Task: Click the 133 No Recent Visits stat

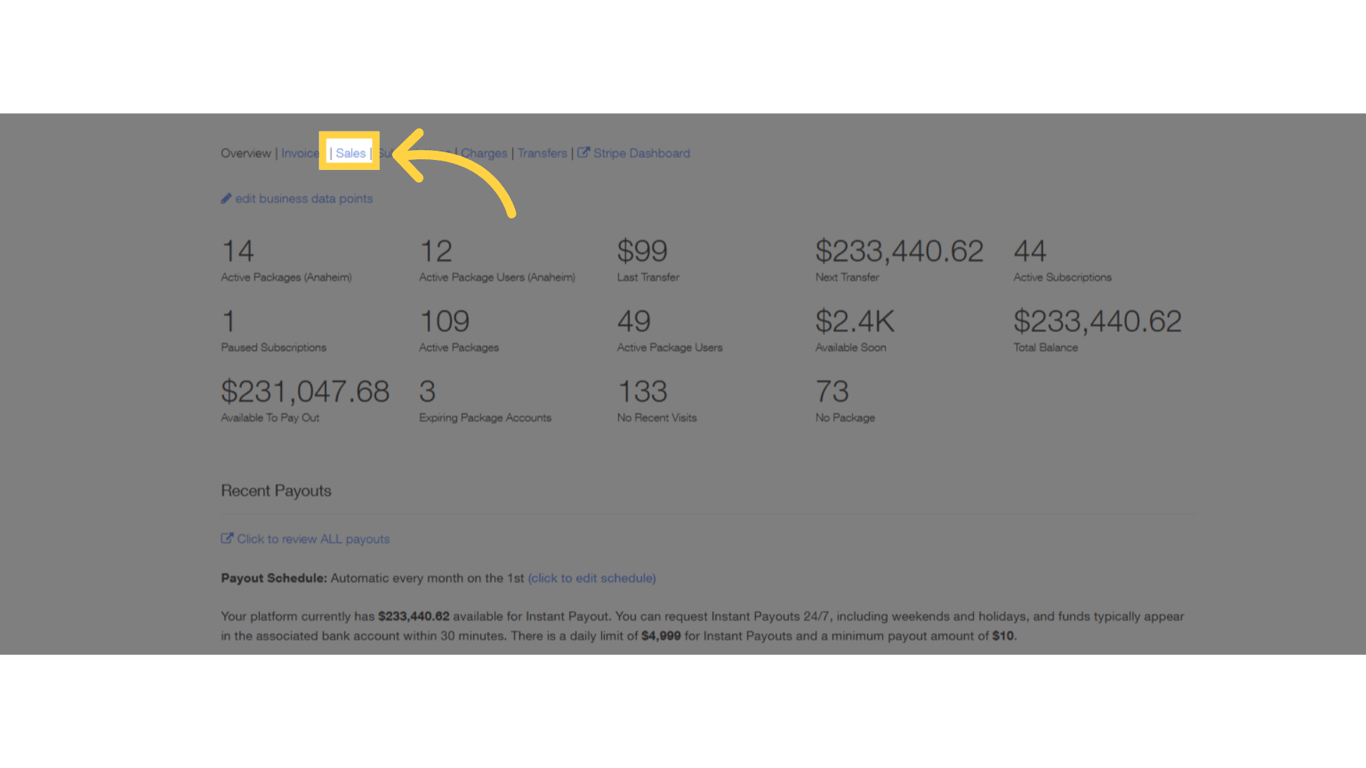Action: (642, 392)
